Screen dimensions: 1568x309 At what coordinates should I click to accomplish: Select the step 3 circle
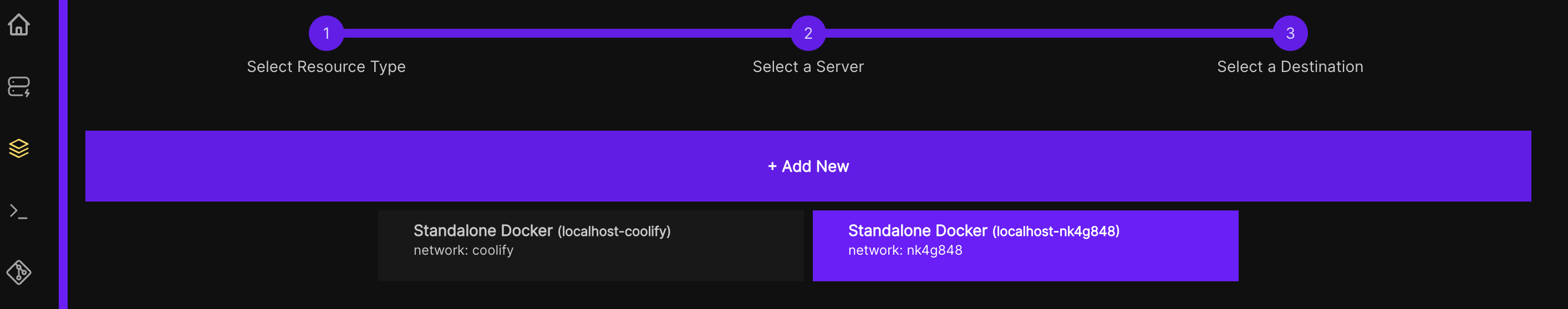click(x=1290, y=33)
